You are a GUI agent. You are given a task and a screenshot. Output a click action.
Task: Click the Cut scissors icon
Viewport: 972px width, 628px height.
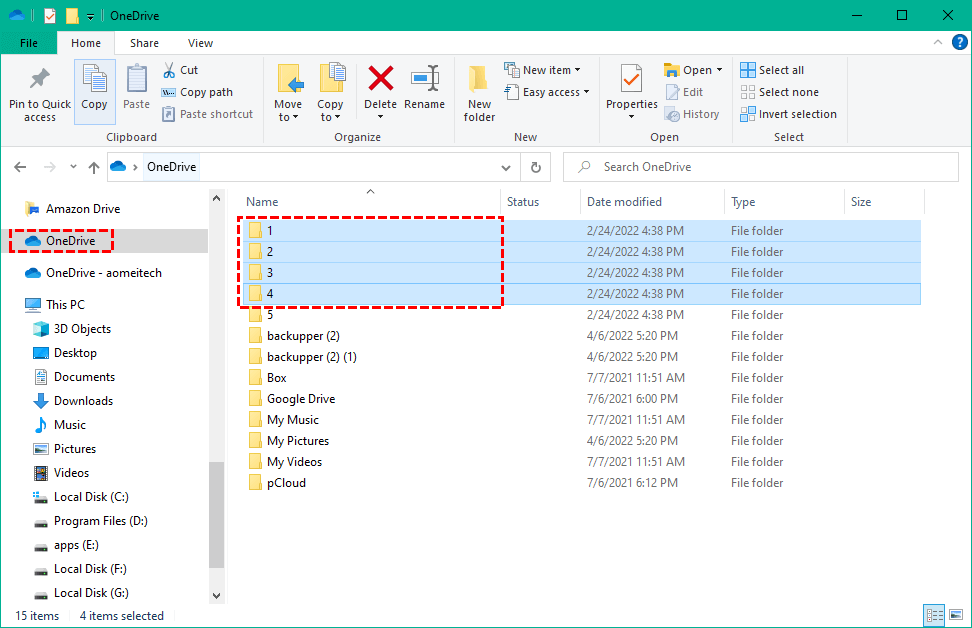[169, 70]
